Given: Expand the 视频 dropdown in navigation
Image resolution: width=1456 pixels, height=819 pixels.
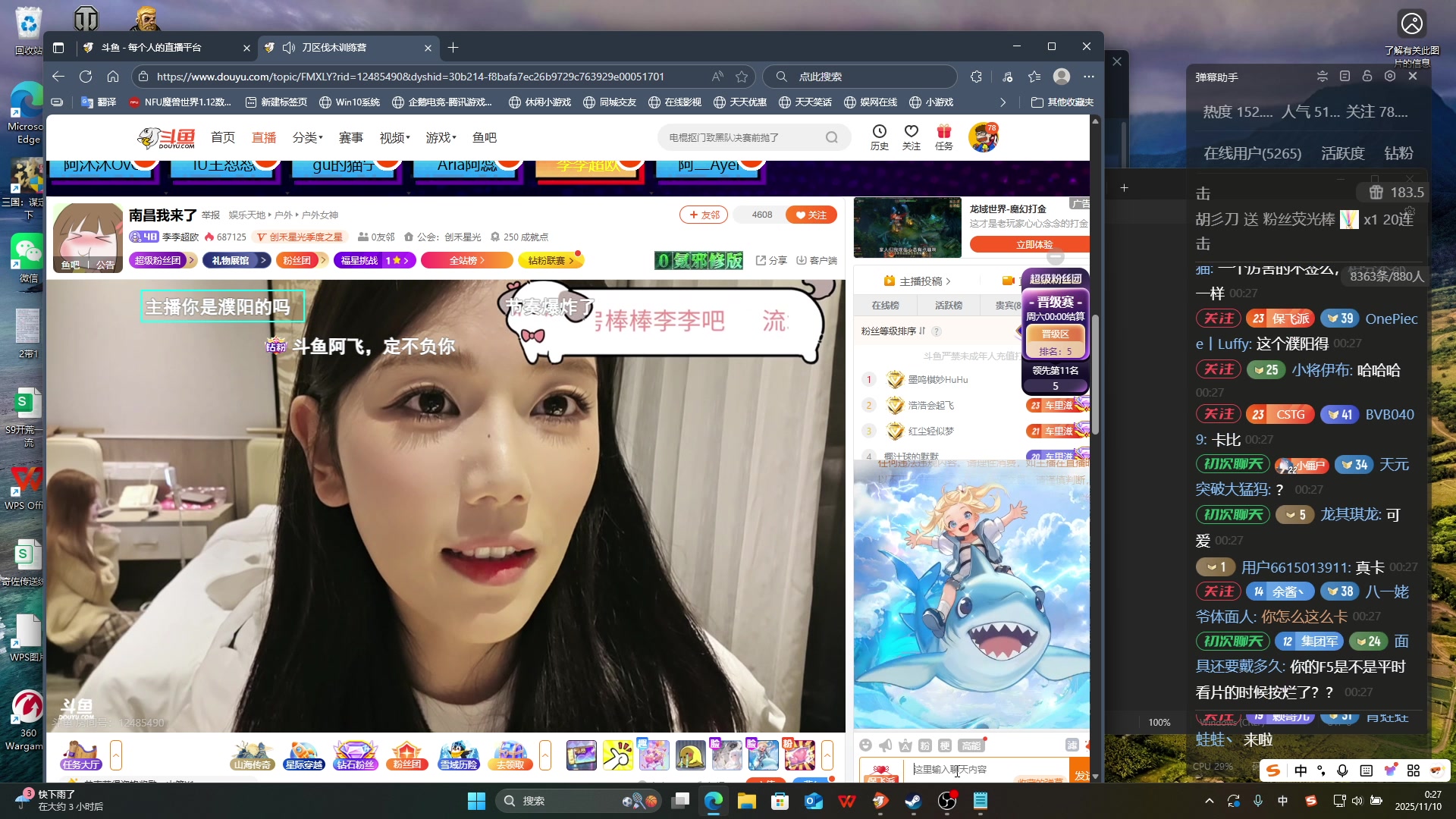Looking at the screenshot, I should pyautogui.click(x=394, y=137).
